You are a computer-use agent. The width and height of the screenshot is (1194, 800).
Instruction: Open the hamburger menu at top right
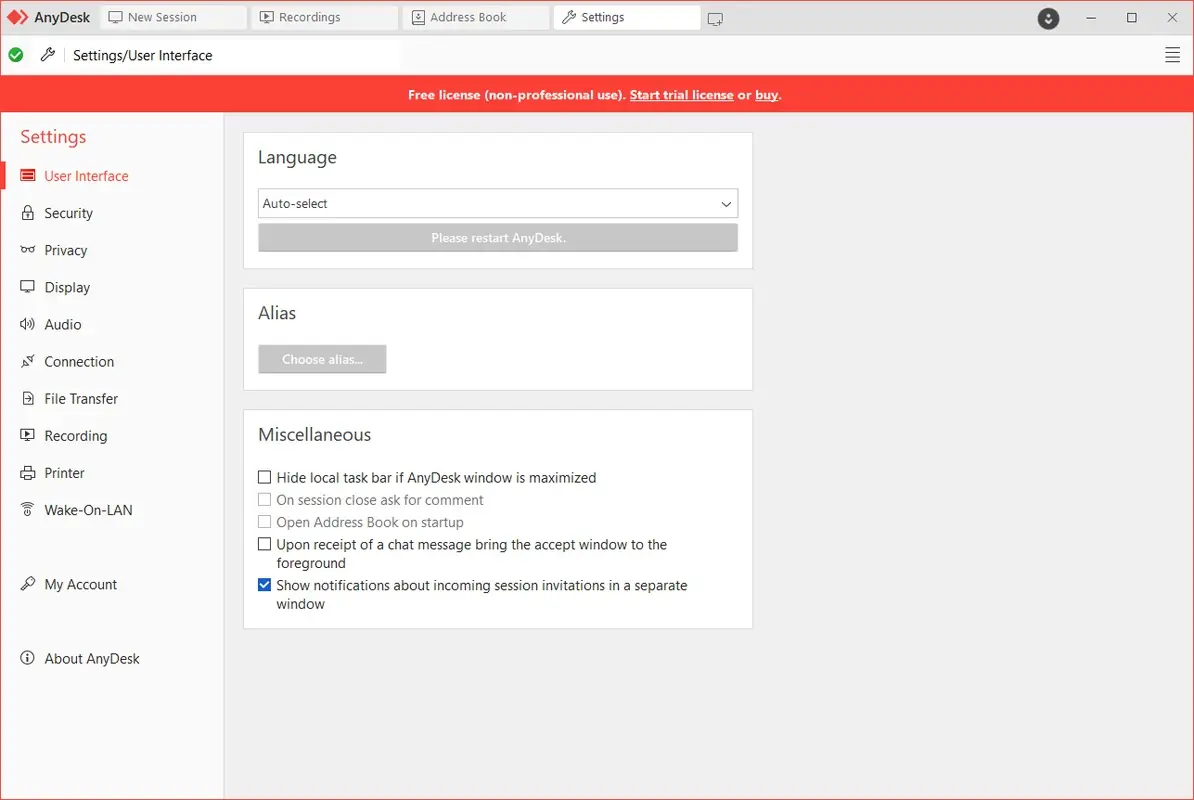tap(1172, 55)
